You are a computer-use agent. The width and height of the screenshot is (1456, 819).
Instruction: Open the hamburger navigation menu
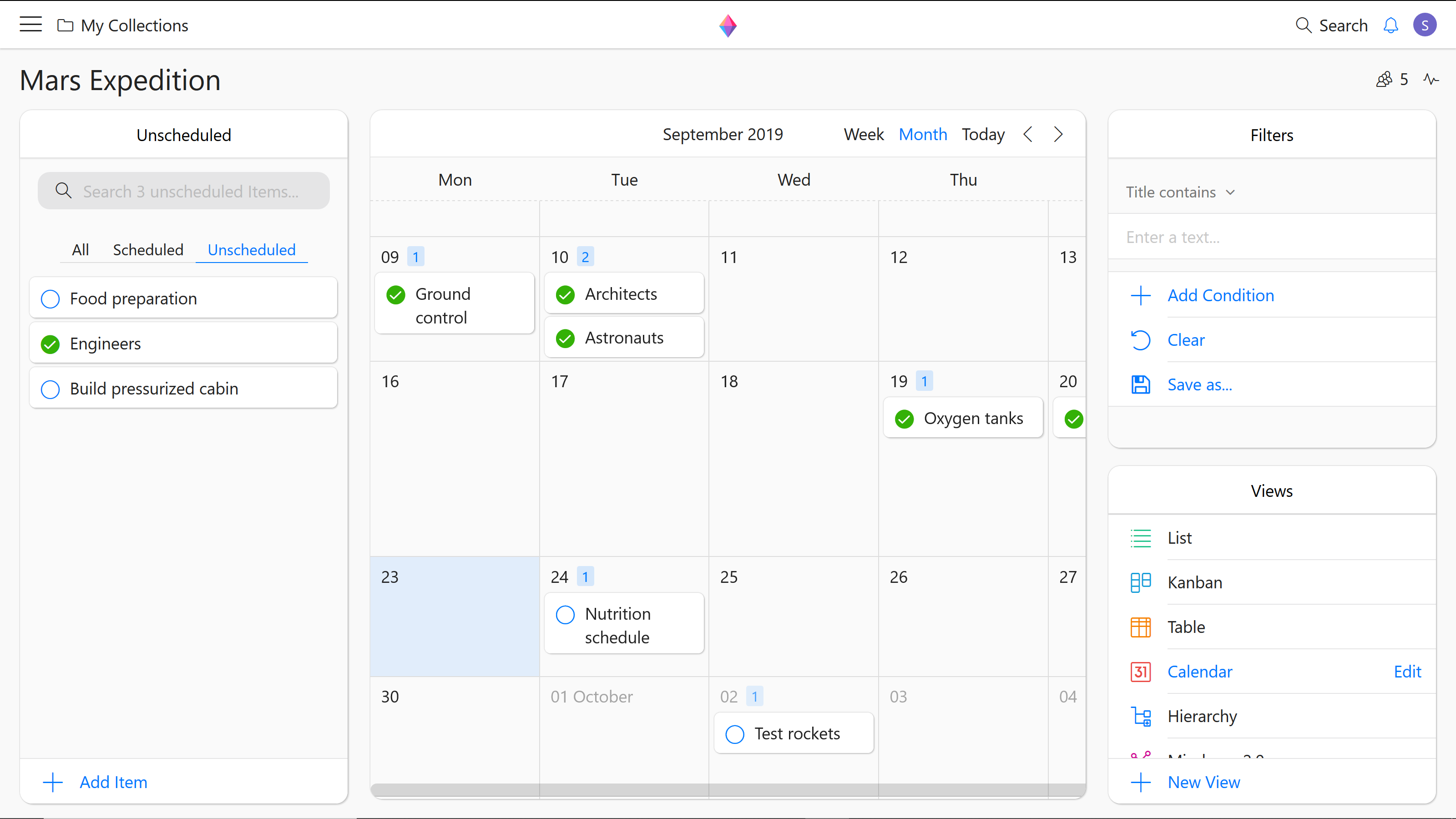tap(30, 24)
